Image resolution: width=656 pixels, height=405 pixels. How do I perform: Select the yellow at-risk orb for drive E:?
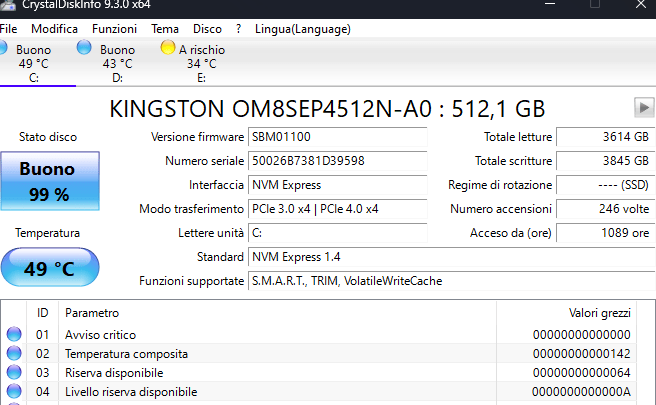point(168,48)
